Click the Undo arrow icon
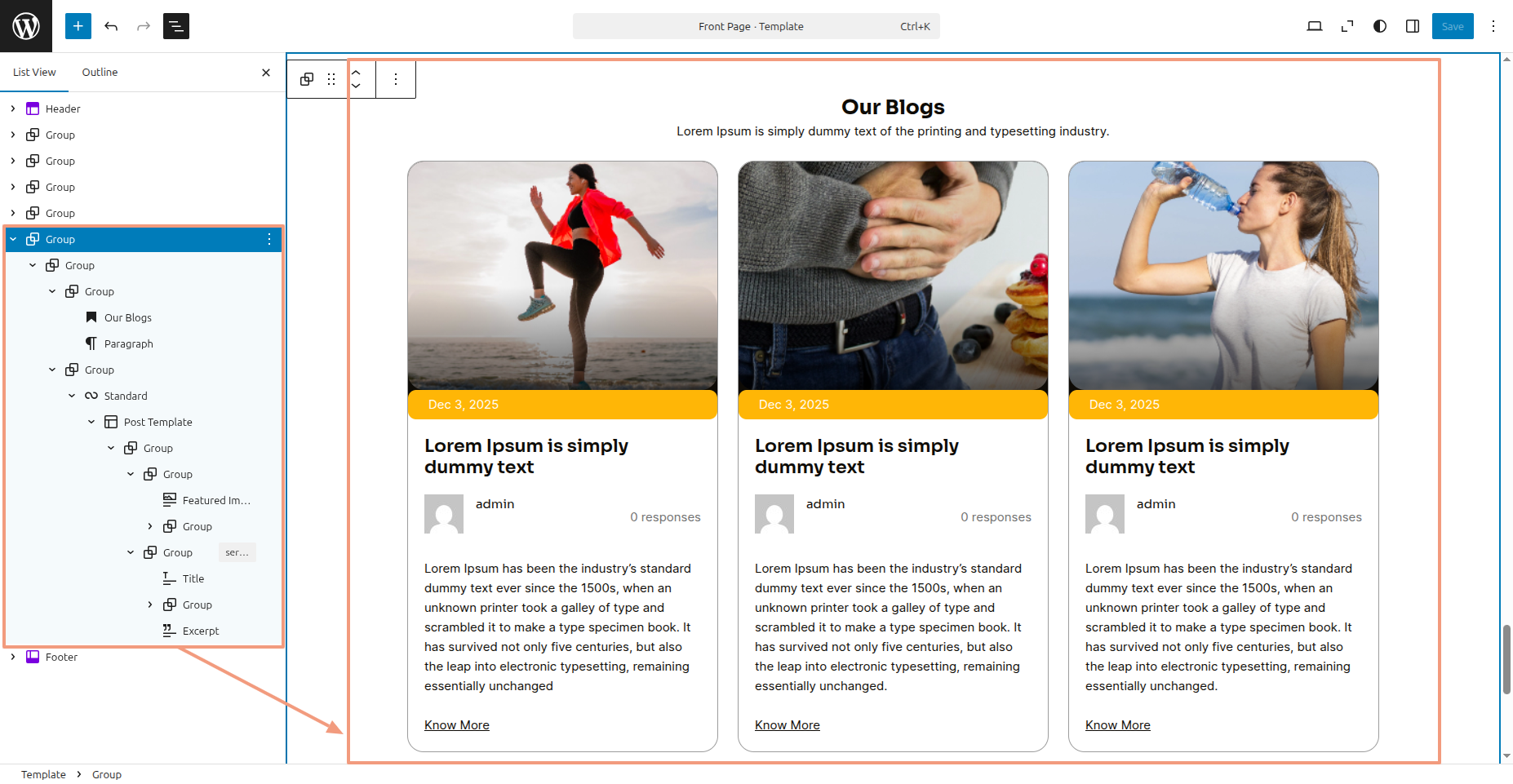 111,26
